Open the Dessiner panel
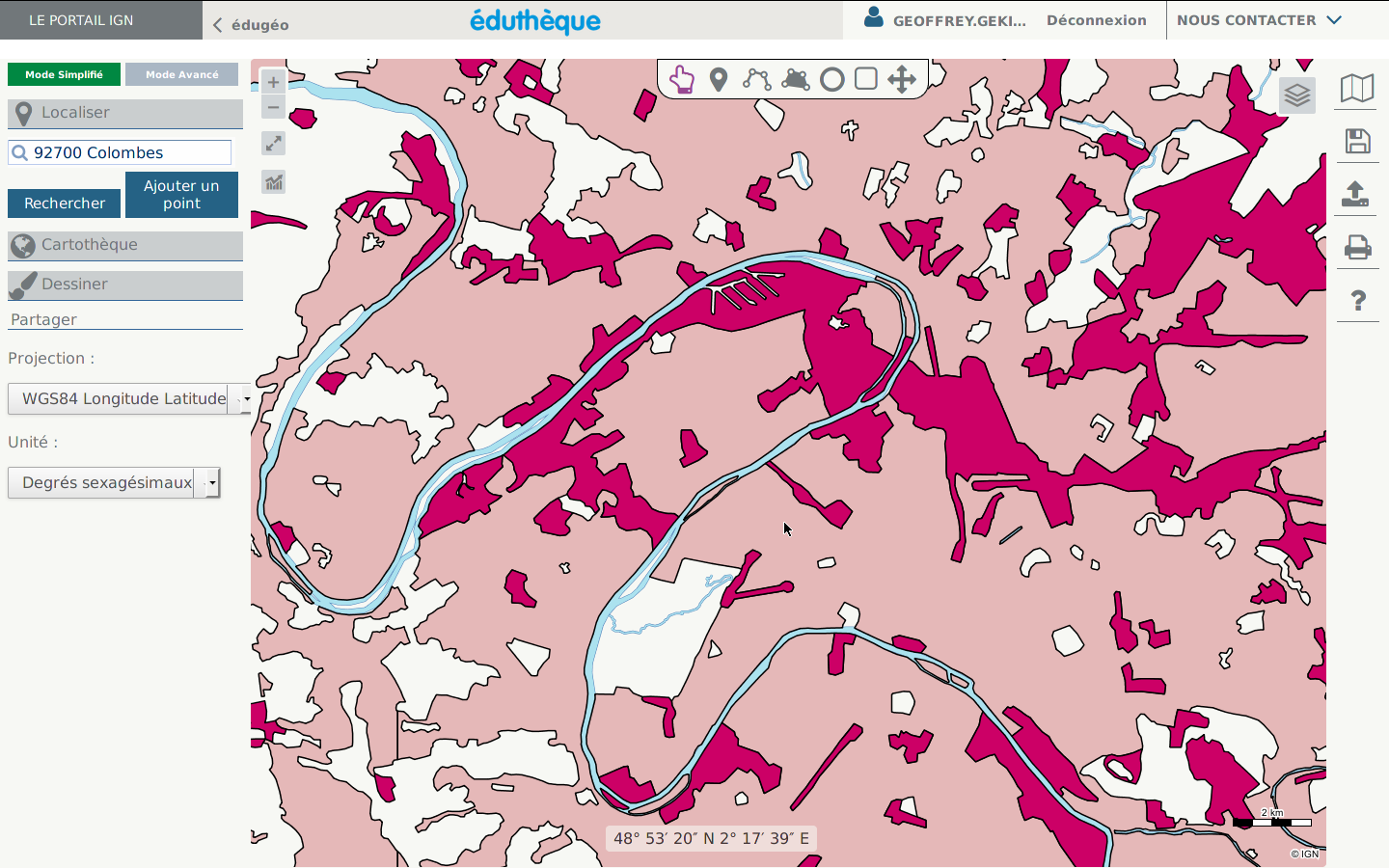The height and width of the screenshot is (868, 1389). coord(125,285)
